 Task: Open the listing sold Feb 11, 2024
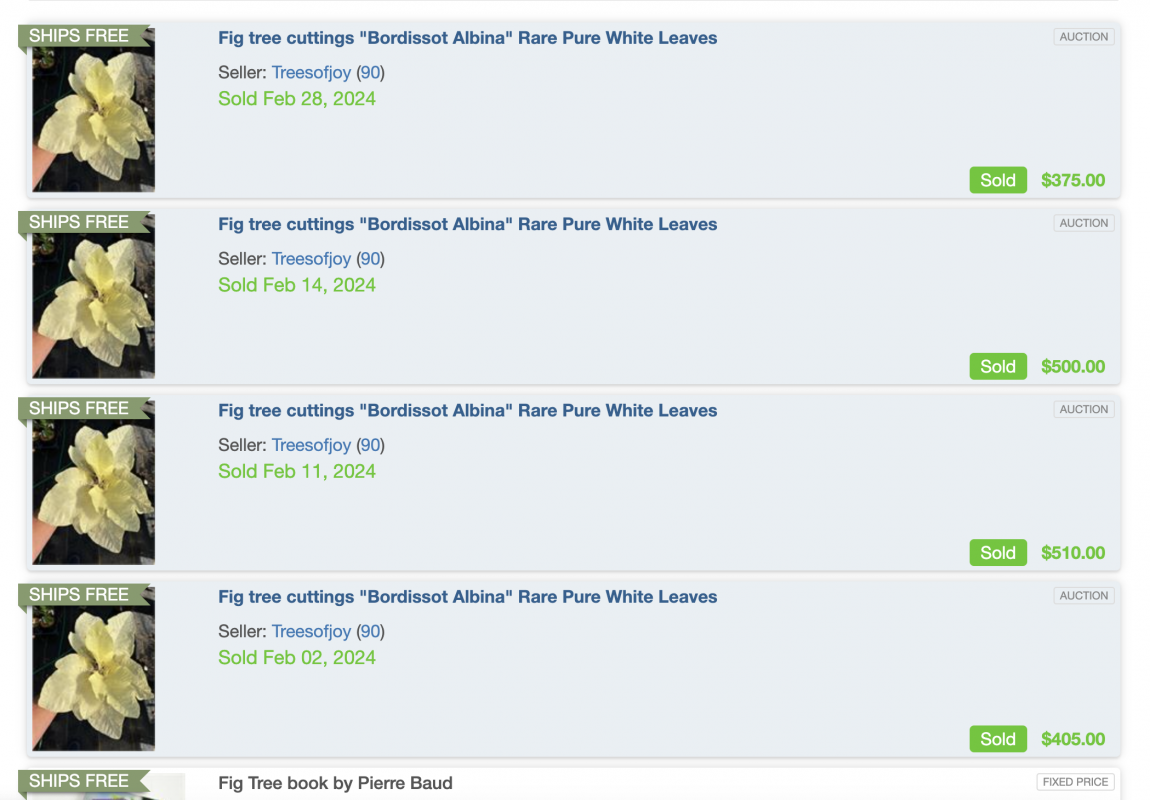tap(467, 411)
